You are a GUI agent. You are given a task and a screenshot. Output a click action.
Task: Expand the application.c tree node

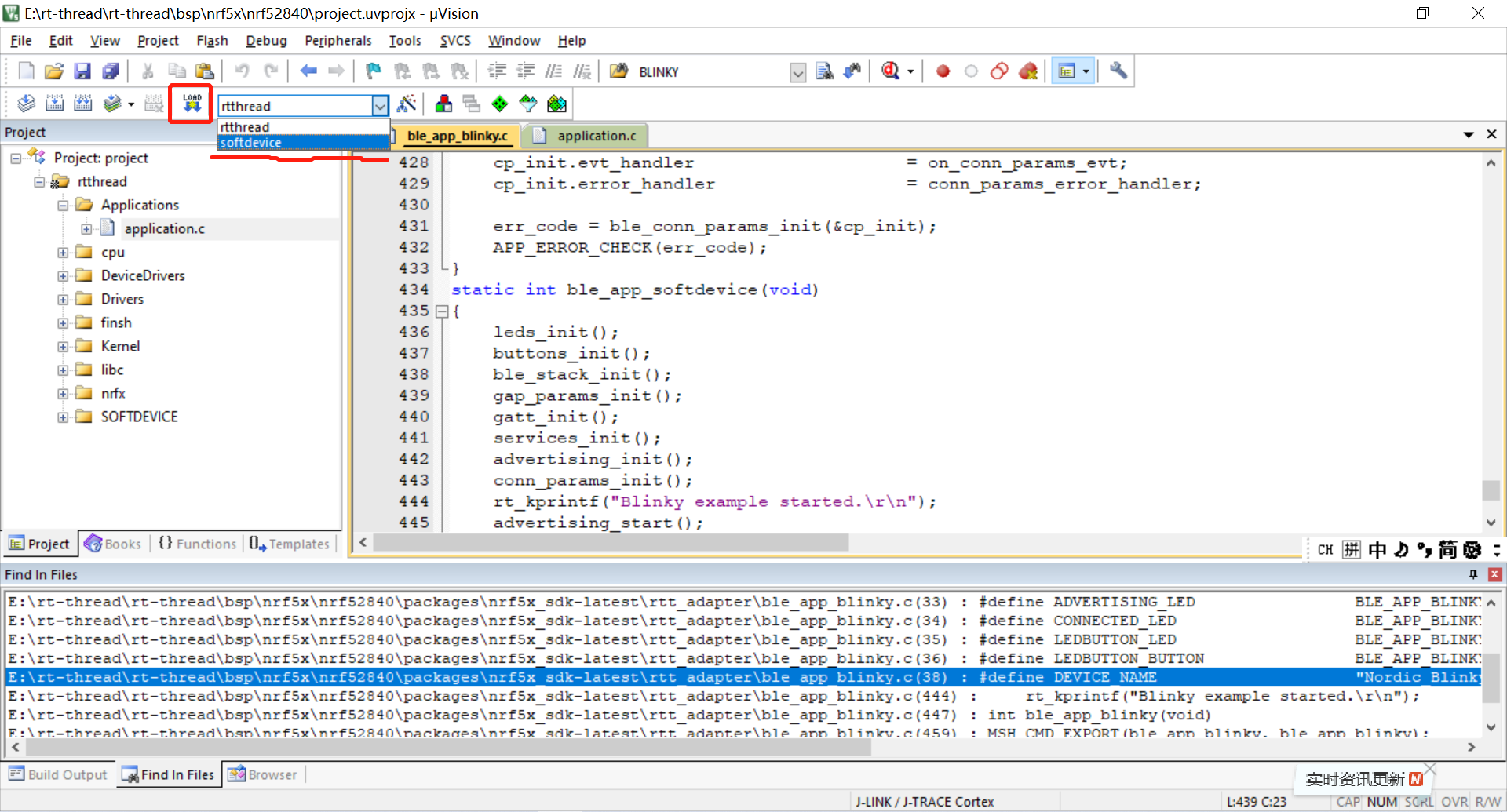coord(86,229)
